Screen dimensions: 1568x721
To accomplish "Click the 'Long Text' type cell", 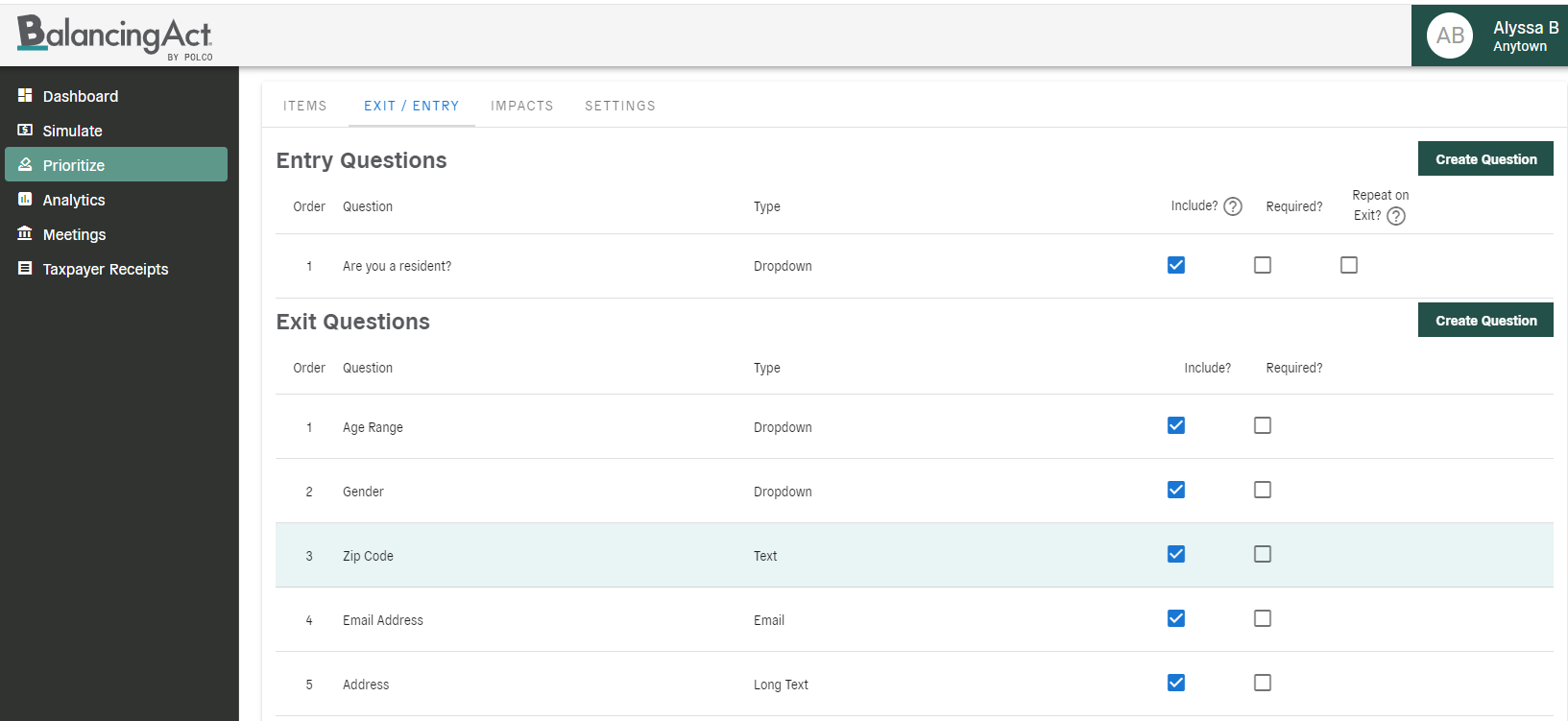I will pos(781,685).
